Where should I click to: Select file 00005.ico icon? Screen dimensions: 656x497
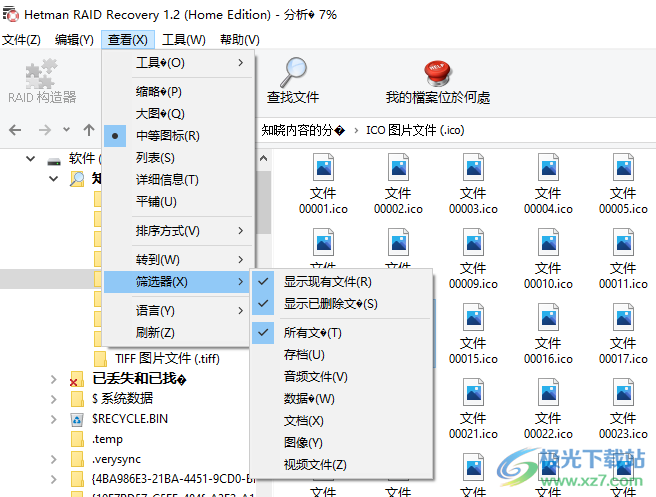pyautogui.click(x=623, y=167)
